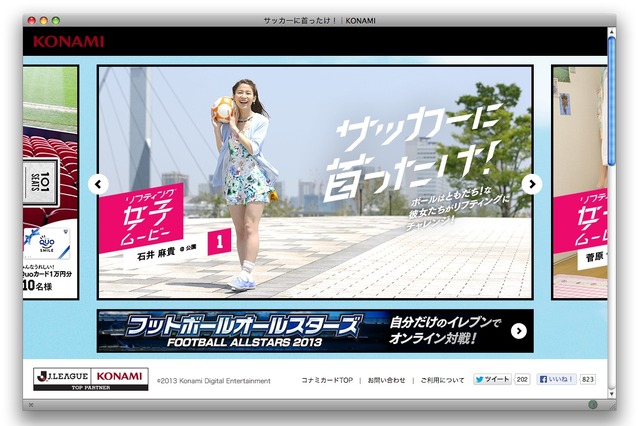The height and width of the screenshot is (426, 639).
Task: Click the vertical scrollbar thumb
Action: [x=612, y=101]
